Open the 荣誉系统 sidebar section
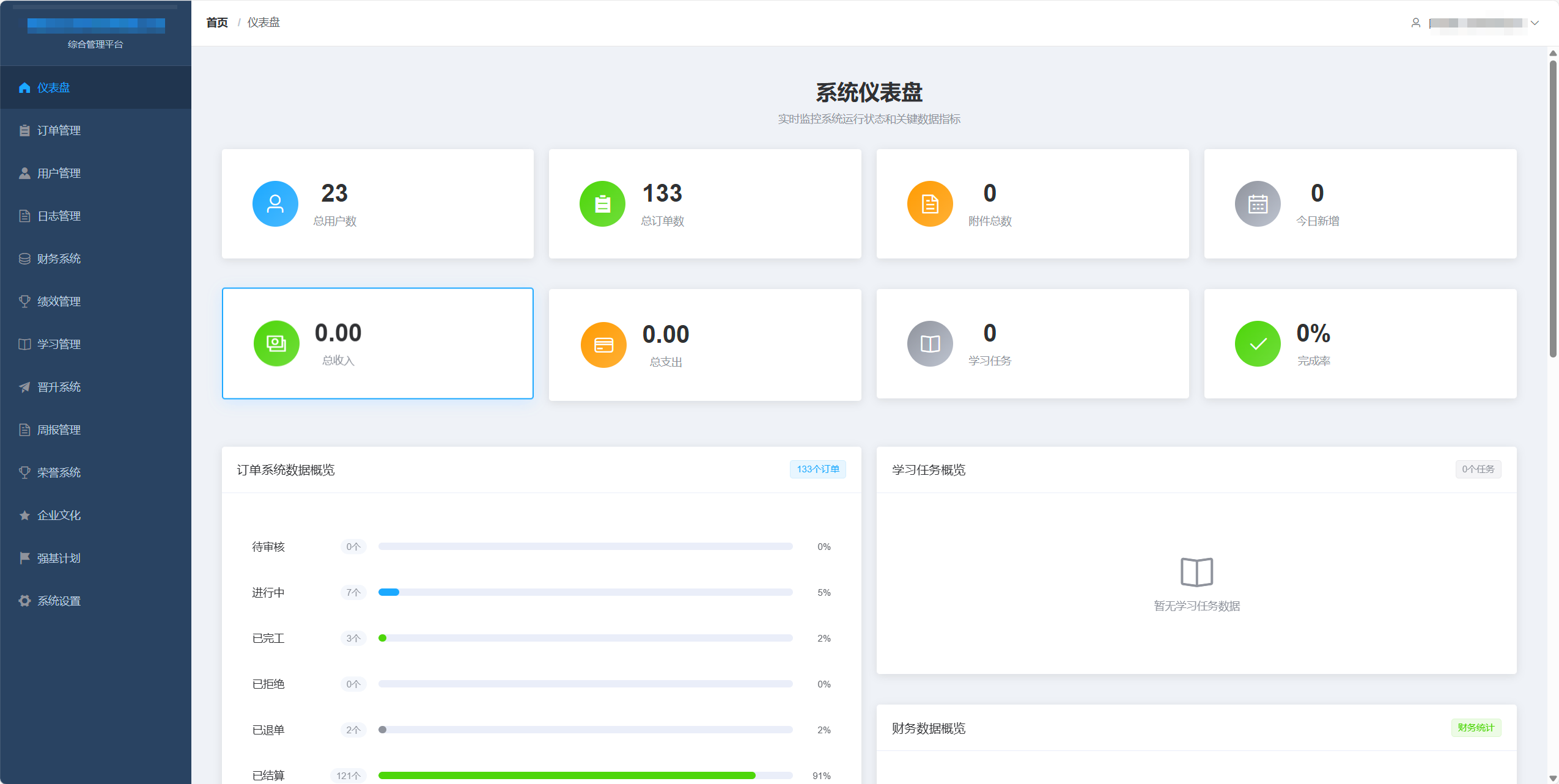The image size is (1559, 784). pos(58,472)
